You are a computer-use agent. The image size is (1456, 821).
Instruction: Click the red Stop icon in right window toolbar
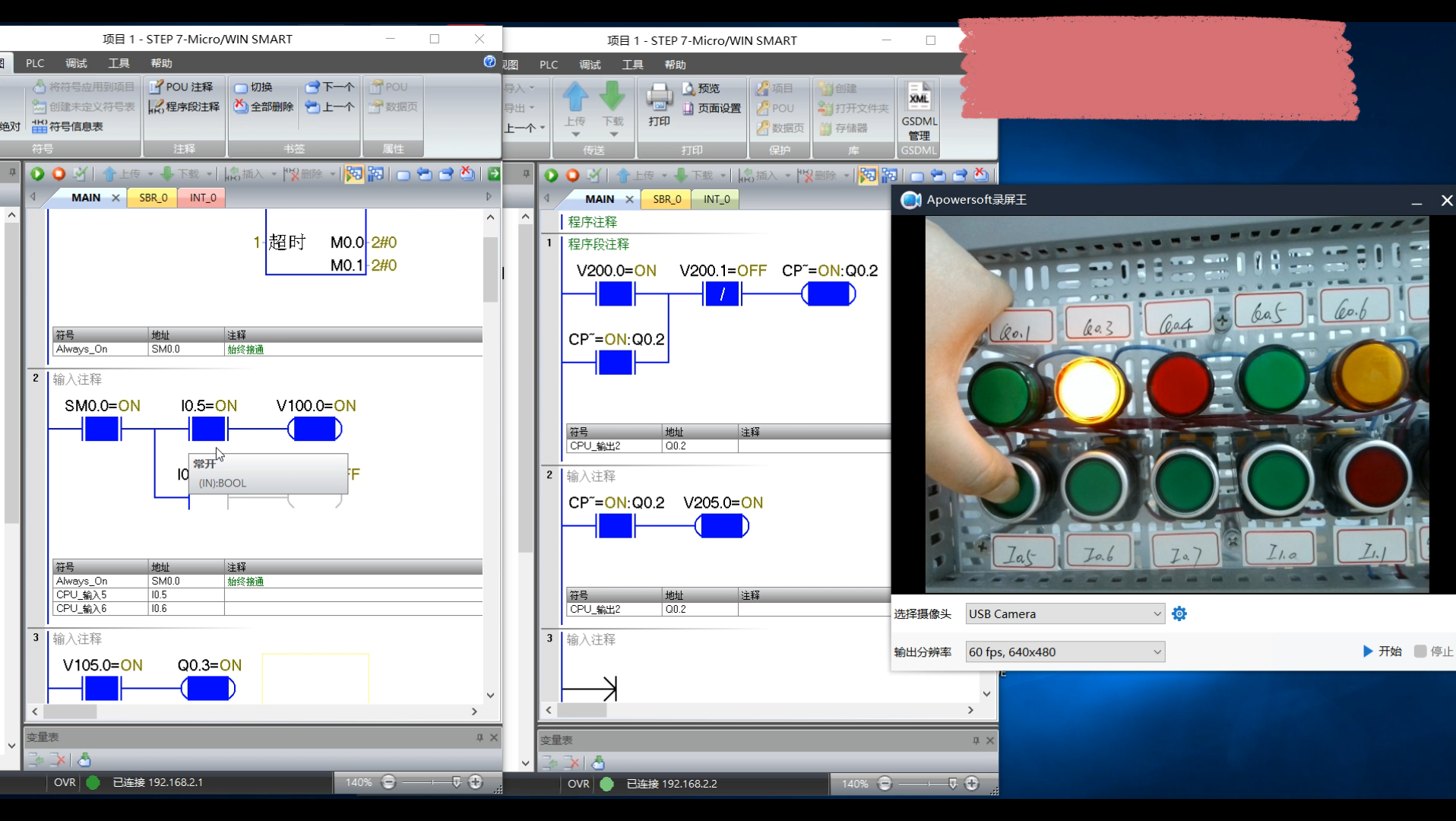pos(572,176)
